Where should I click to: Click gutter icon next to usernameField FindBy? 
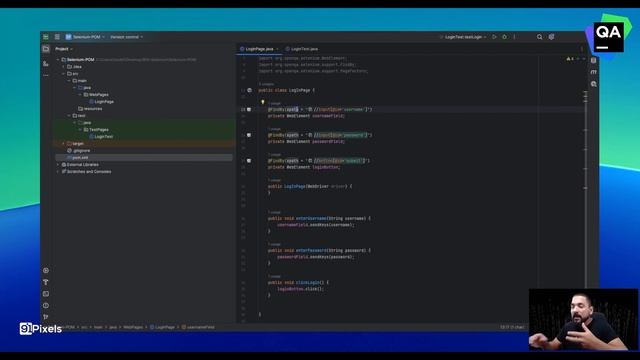pos(249,109)
